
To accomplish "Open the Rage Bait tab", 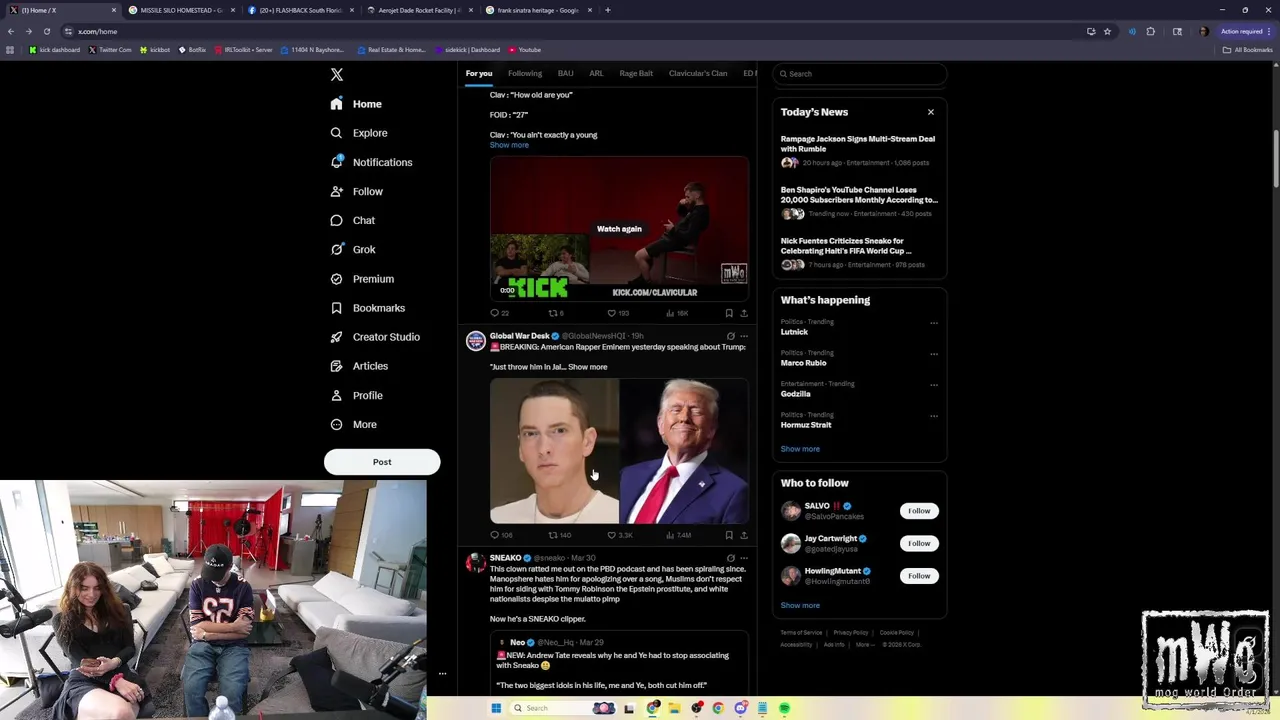I will [636, 73].
